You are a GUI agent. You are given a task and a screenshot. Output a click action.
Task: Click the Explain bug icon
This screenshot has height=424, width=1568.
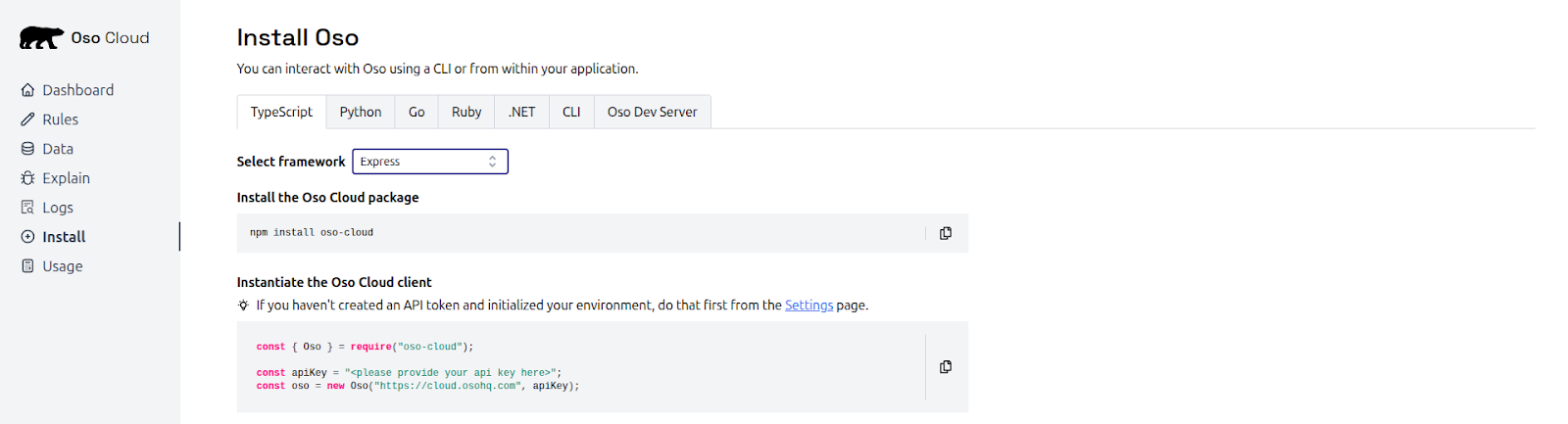click(27, 178)
